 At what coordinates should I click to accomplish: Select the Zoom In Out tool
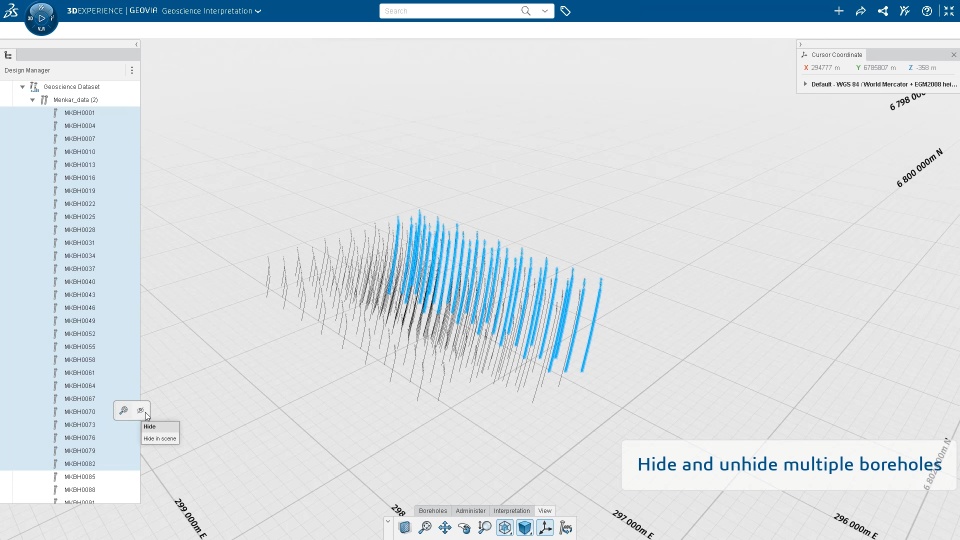pyautogui.click(x=484, y=527)
